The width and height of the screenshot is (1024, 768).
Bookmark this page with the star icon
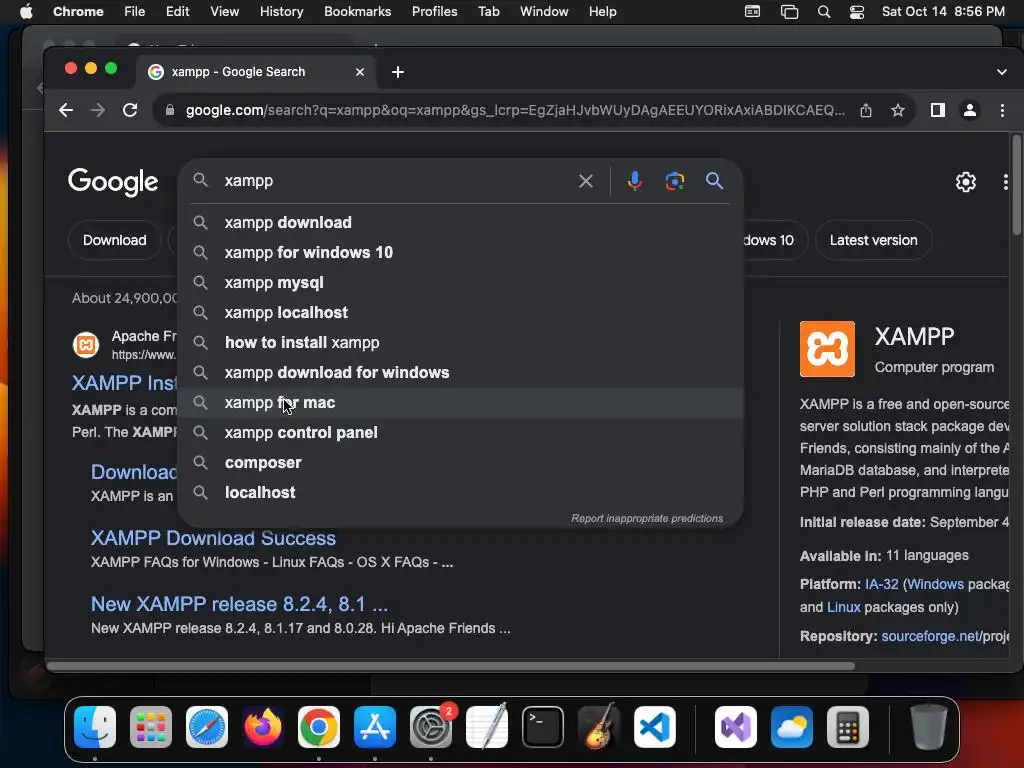(898, 110)
